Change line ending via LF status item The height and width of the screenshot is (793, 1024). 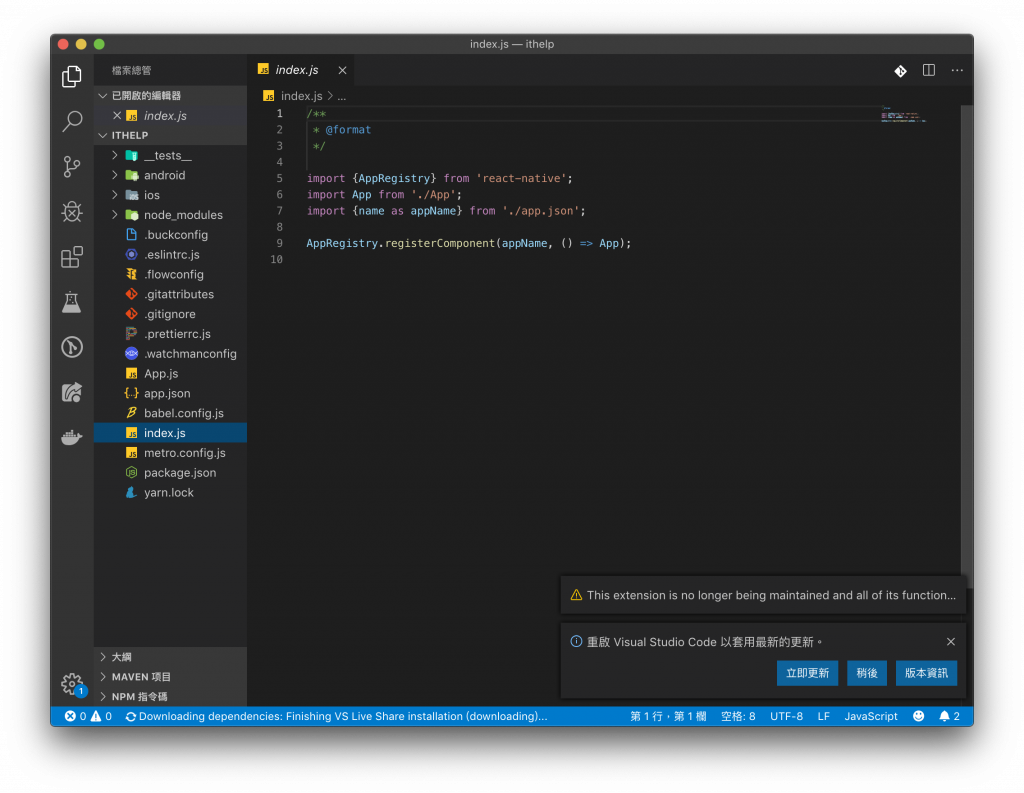point(824,717)
